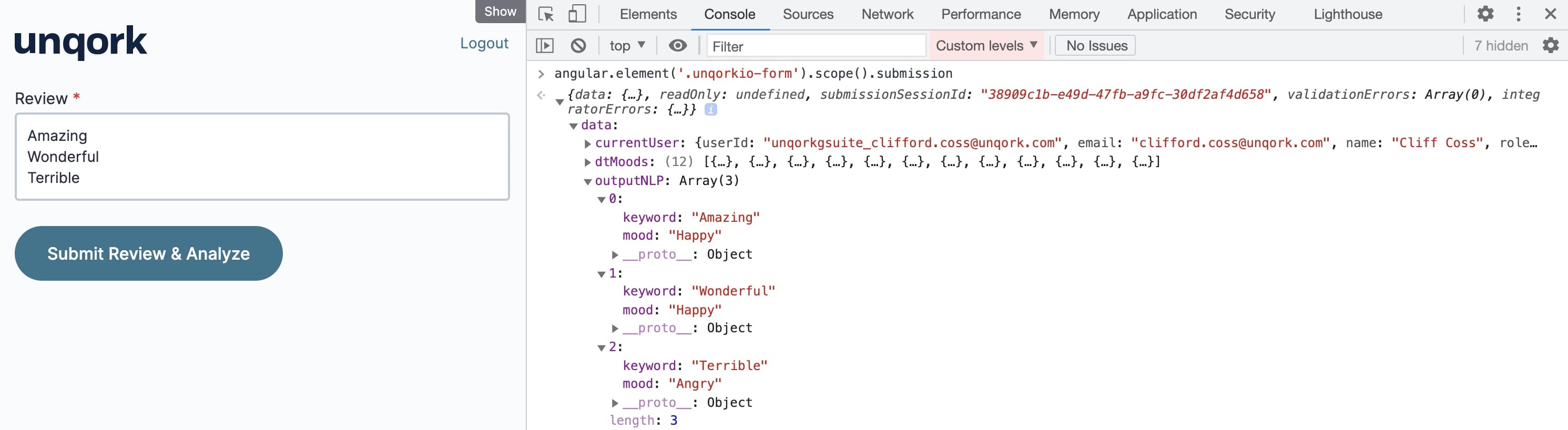
Task: Open the Performance tab
Action: (x=981, y=14)
